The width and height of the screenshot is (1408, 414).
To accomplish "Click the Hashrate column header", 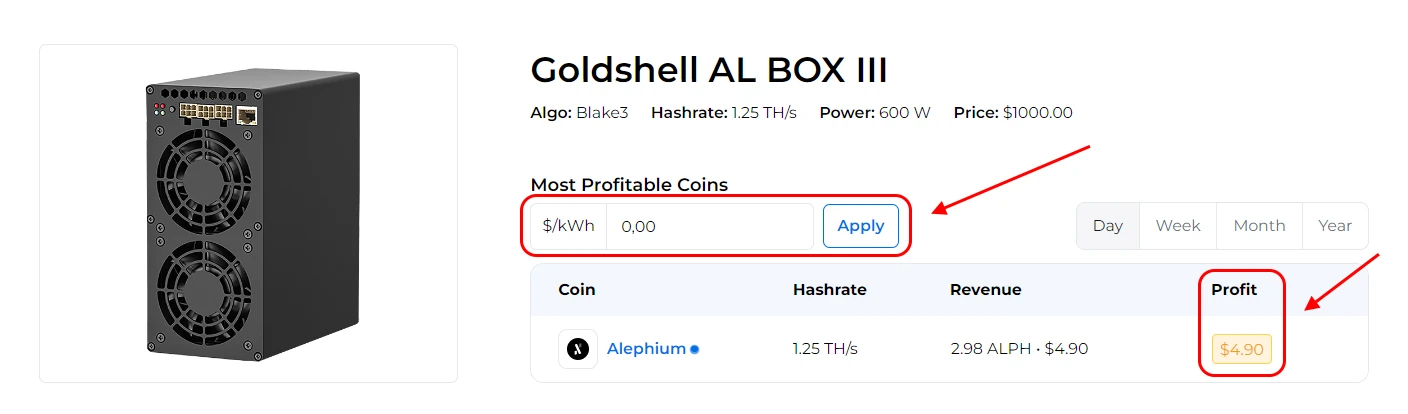I will [830, 290].
